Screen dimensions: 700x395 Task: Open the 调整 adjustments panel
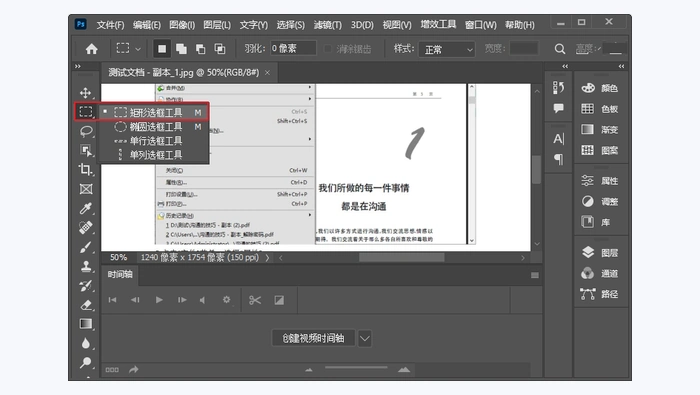point(600,201)
